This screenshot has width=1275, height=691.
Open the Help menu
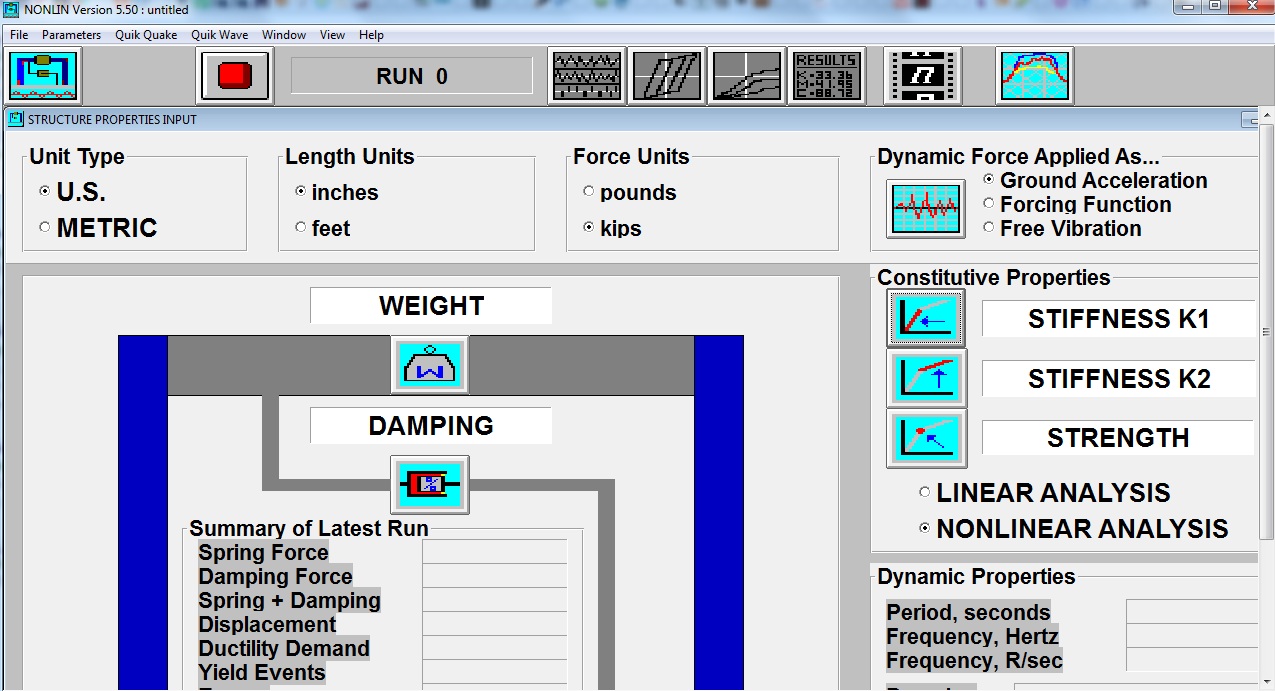click(x=371, y=35)
